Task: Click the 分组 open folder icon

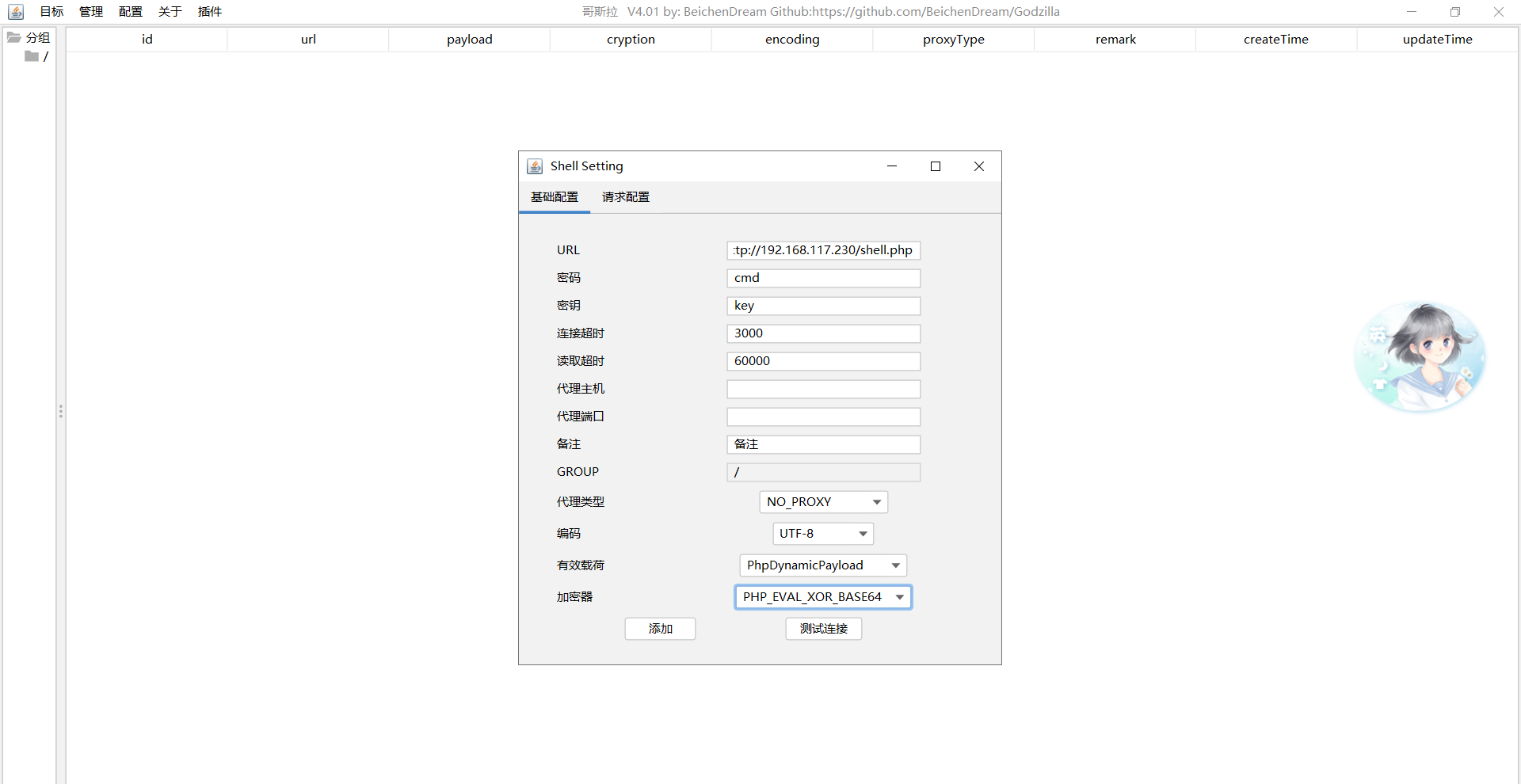Action: [14, 37]
